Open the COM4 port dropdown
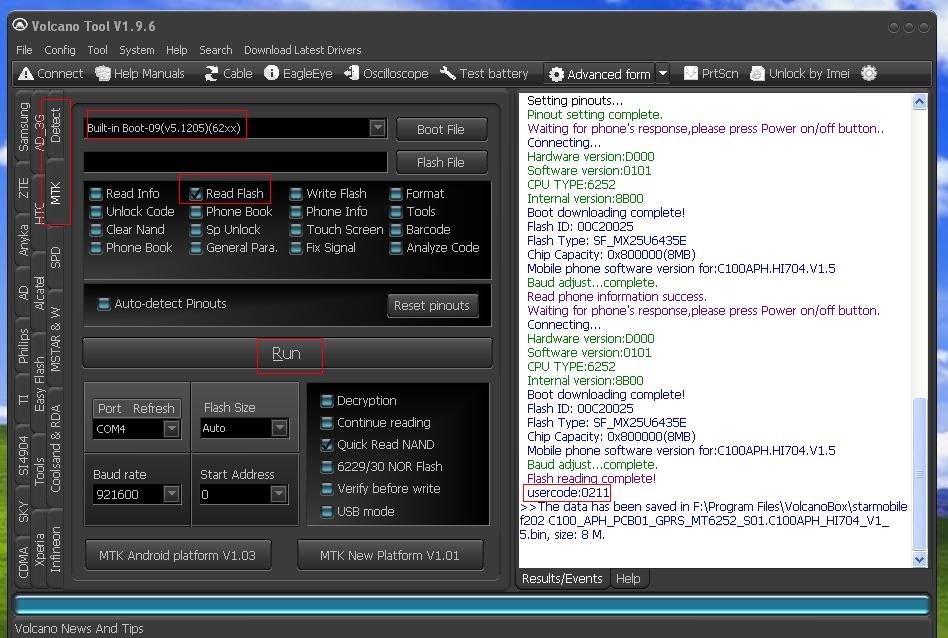Screen dimensions: 948x638 171,429
